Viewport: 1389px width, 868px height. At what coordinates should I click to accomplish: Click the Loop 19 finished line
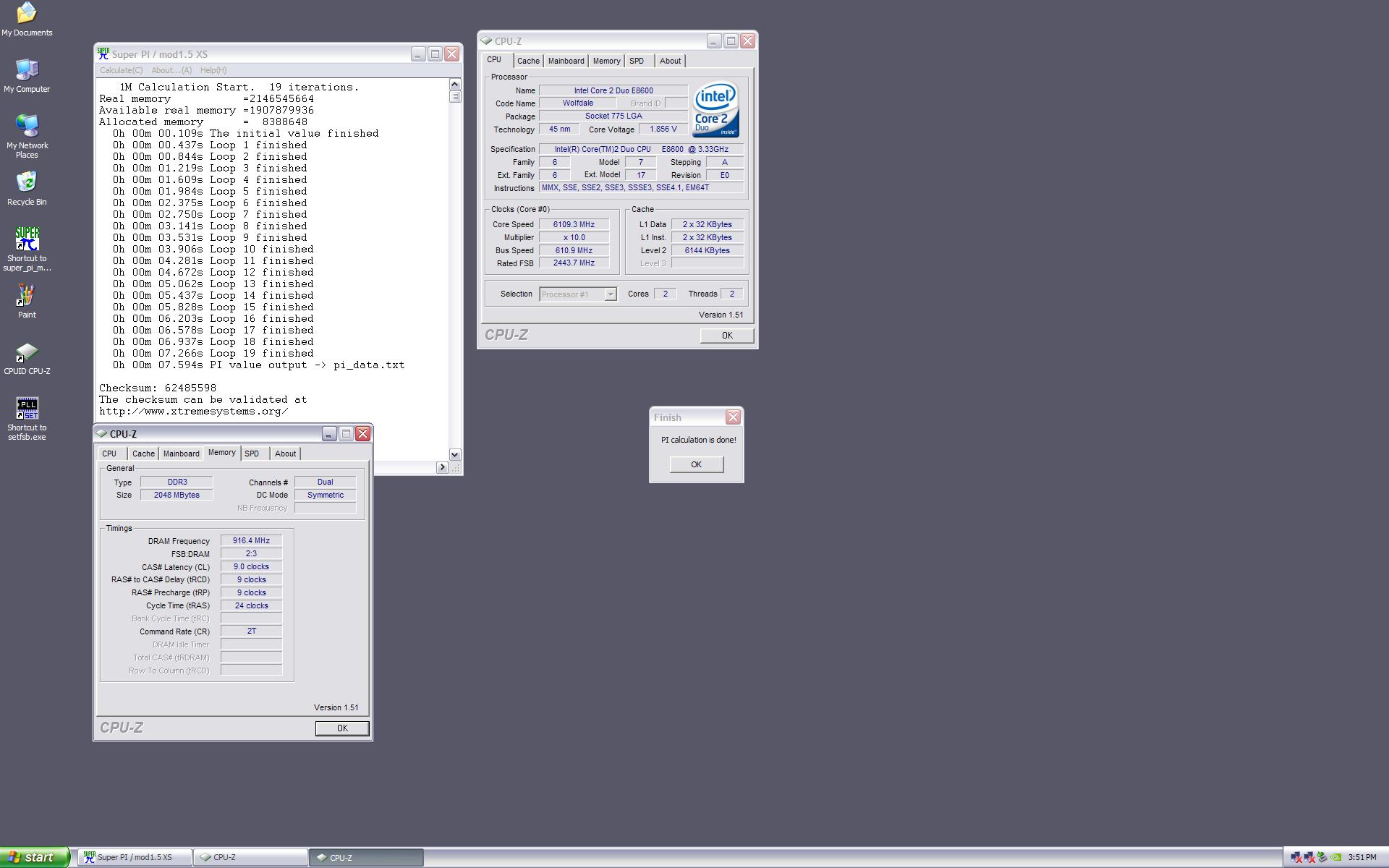(213, 354)
